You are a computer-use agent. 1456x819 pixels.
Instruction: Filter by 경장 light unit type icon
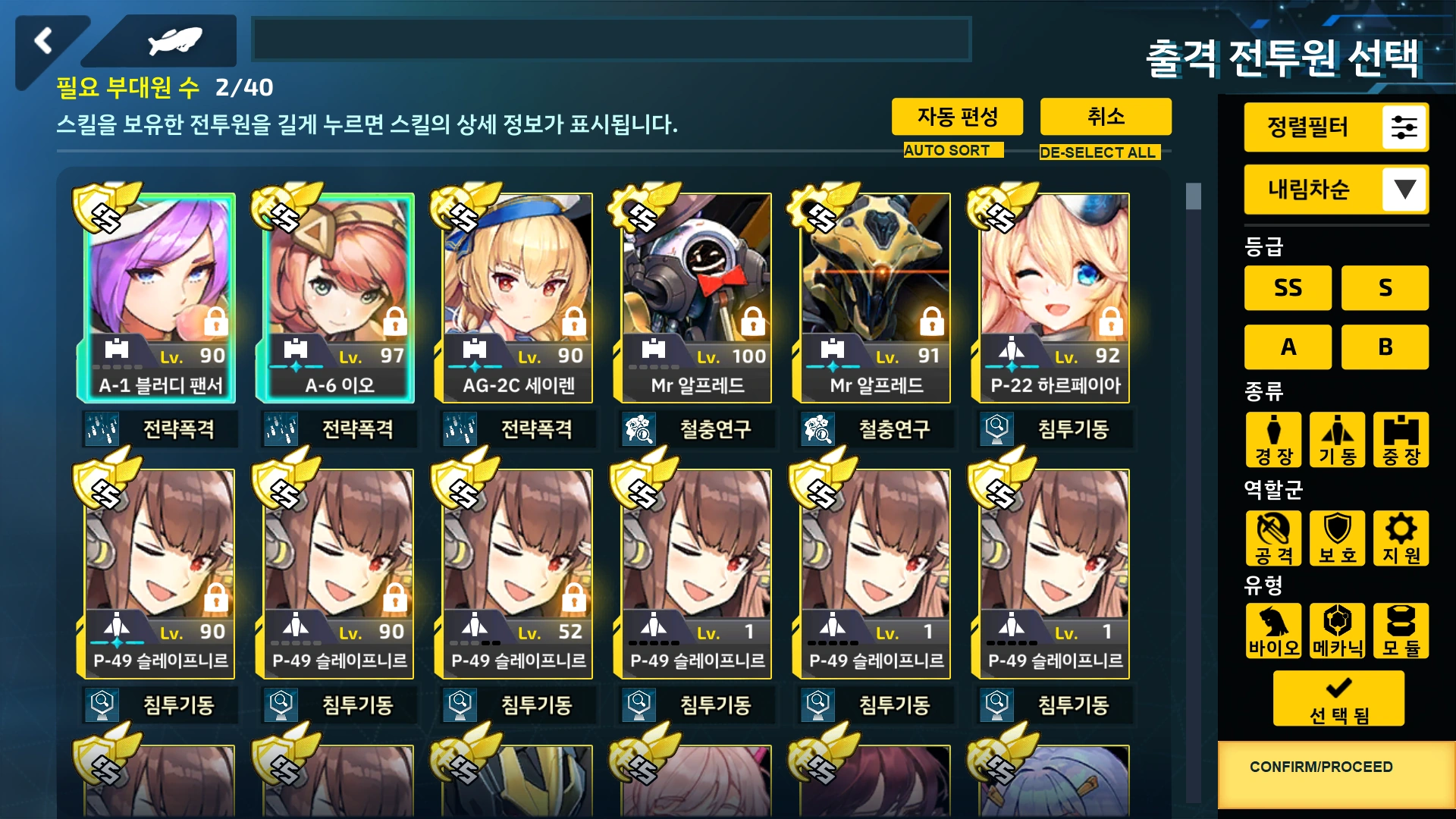1273,440
